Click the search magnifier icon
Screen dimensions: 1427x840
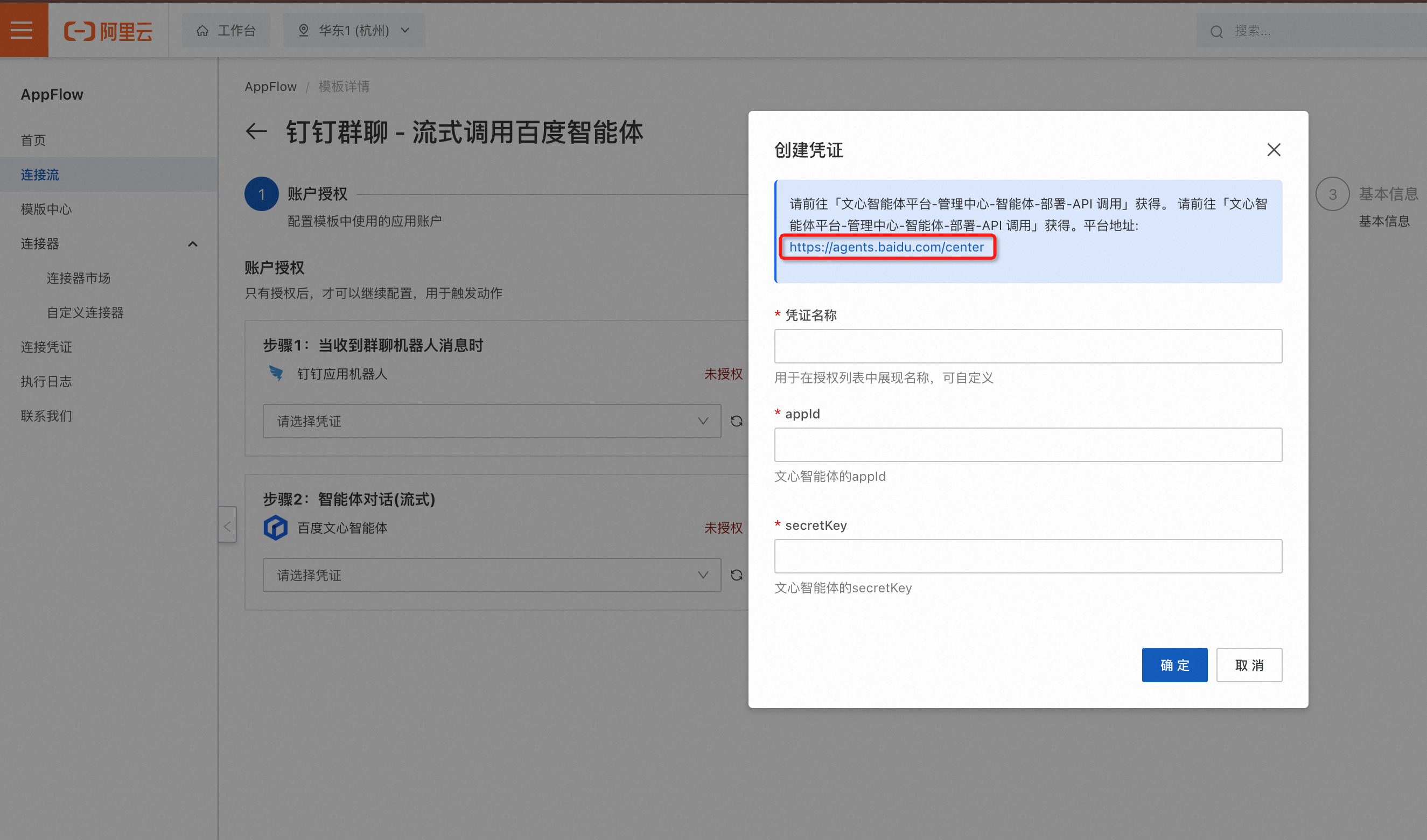tap(1216, 31)
